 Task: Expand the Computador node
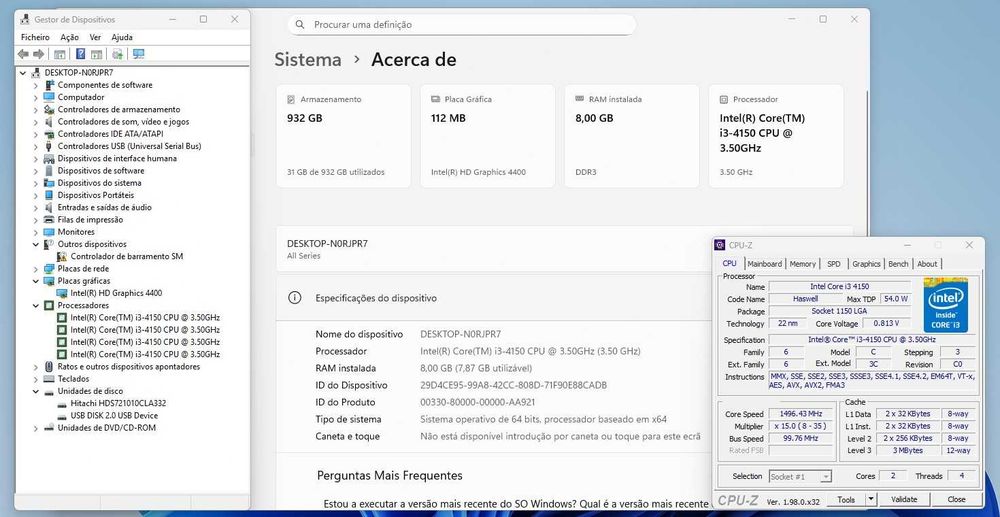[36, 97]
